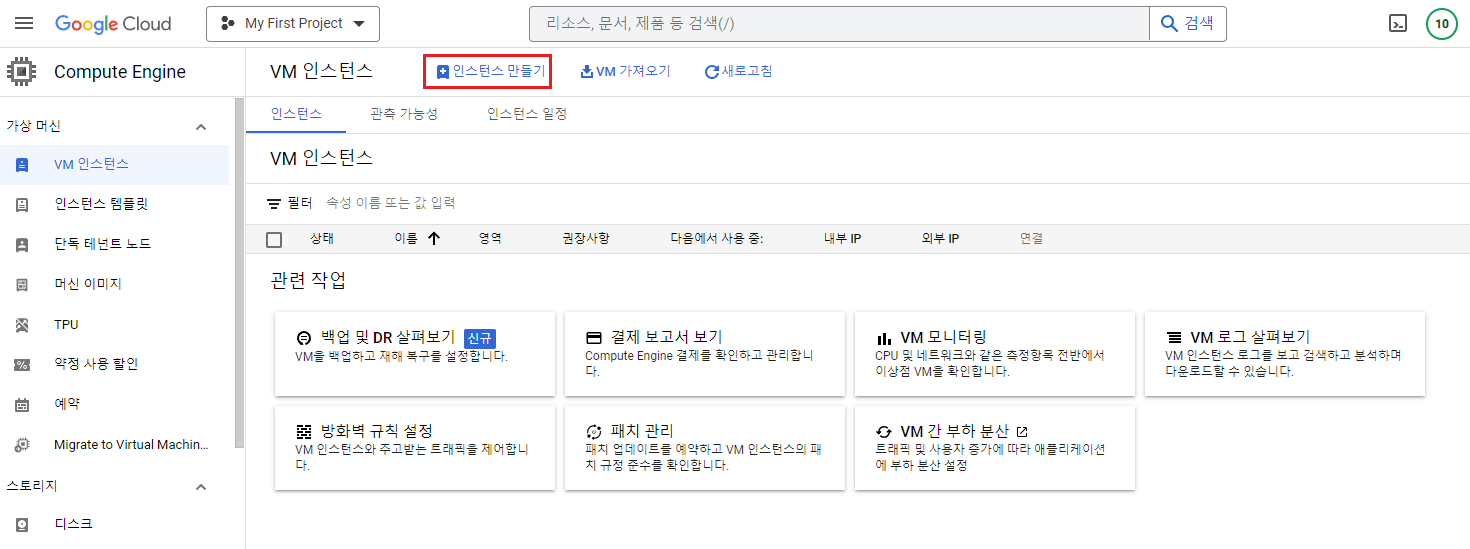Open the 결제 보고서 보기 card
This screenshot has height=549, width=1470.
(x=705, y=354)
